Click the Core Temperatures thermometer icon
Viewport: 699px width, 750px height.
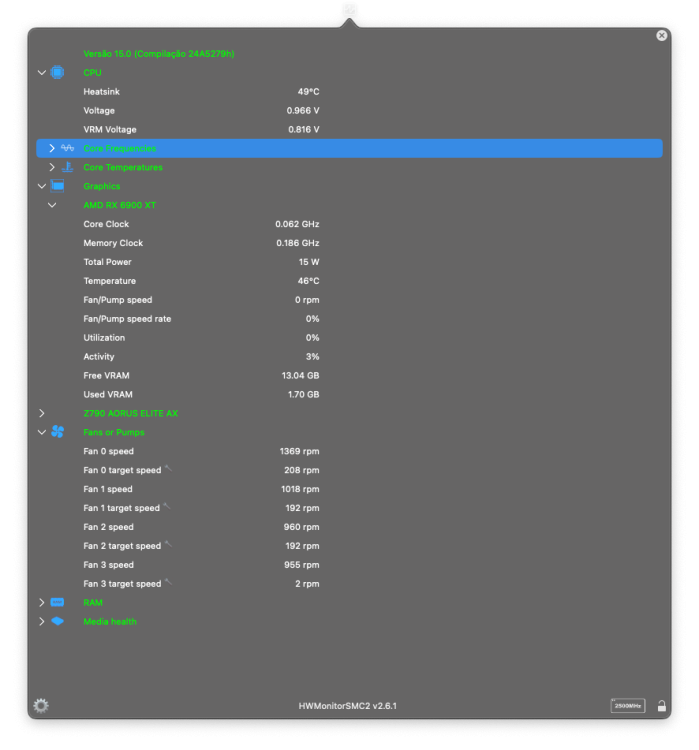point(67,167)
